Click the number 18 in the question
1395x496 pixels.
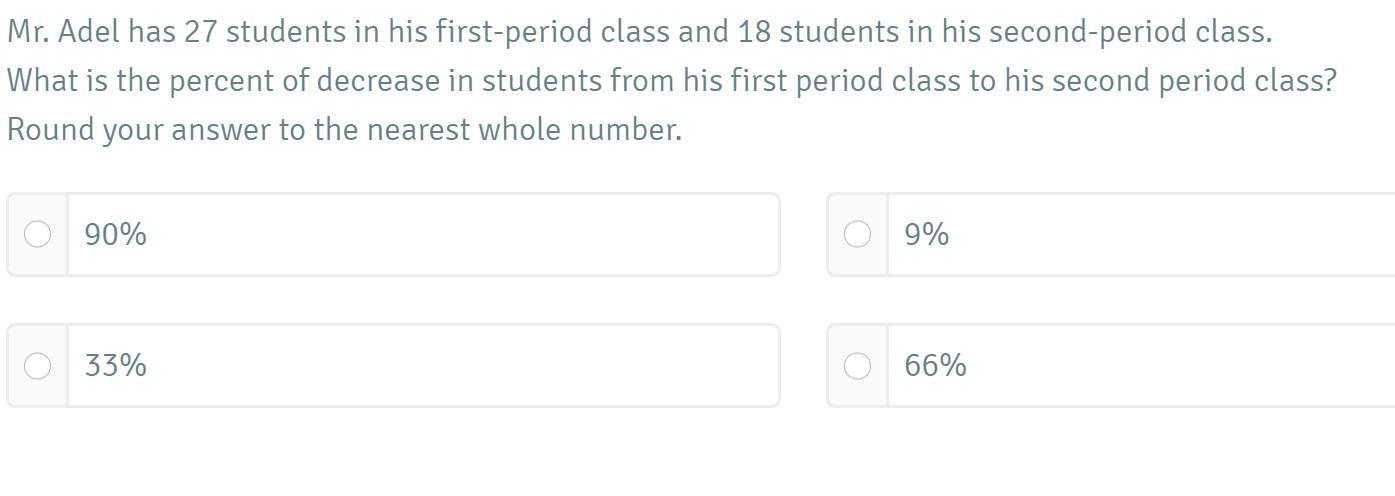[x=754, y=32]
